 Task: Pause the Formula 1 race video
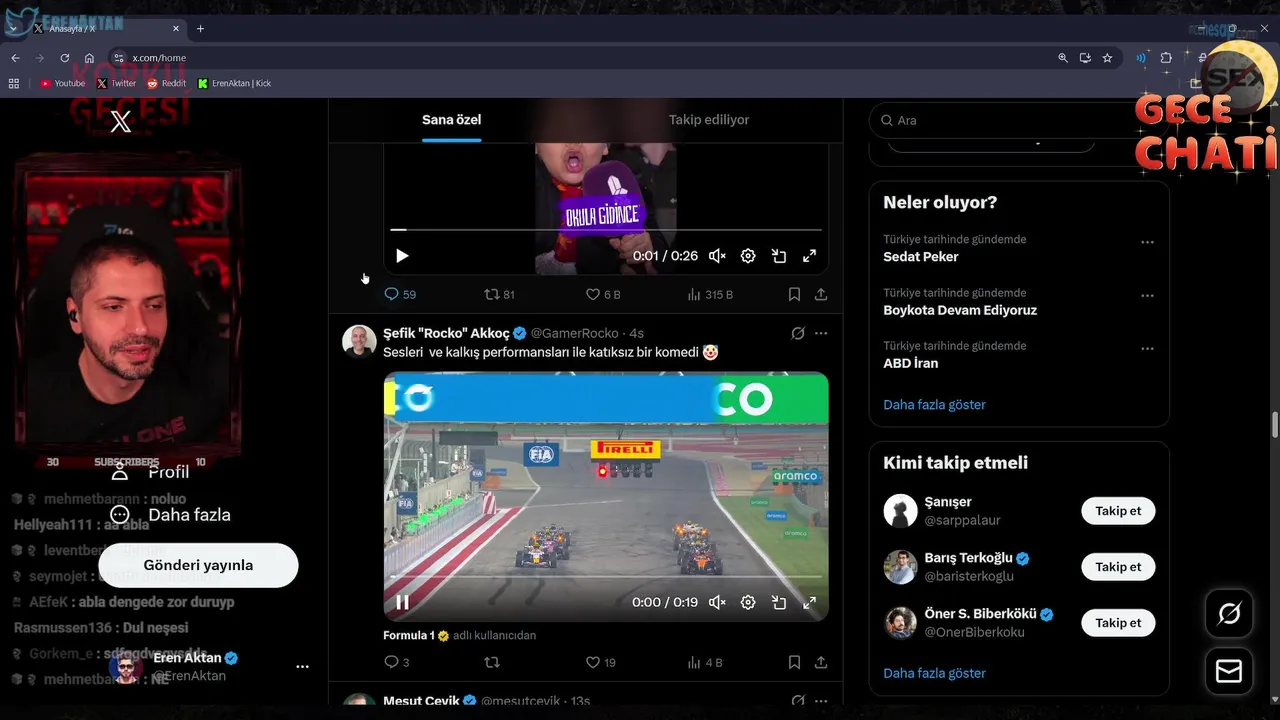[x=402, y=602]
